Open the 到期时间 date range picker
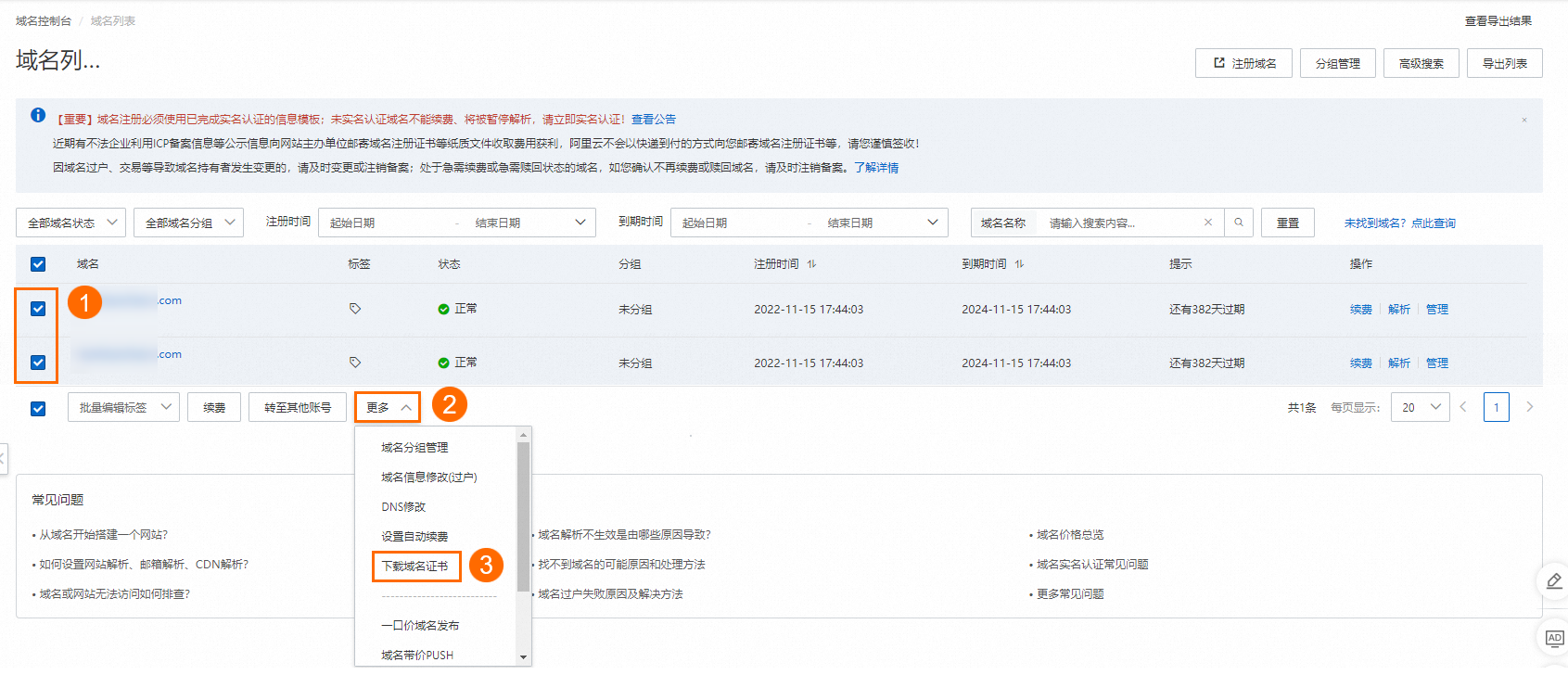 coord(809,223)
